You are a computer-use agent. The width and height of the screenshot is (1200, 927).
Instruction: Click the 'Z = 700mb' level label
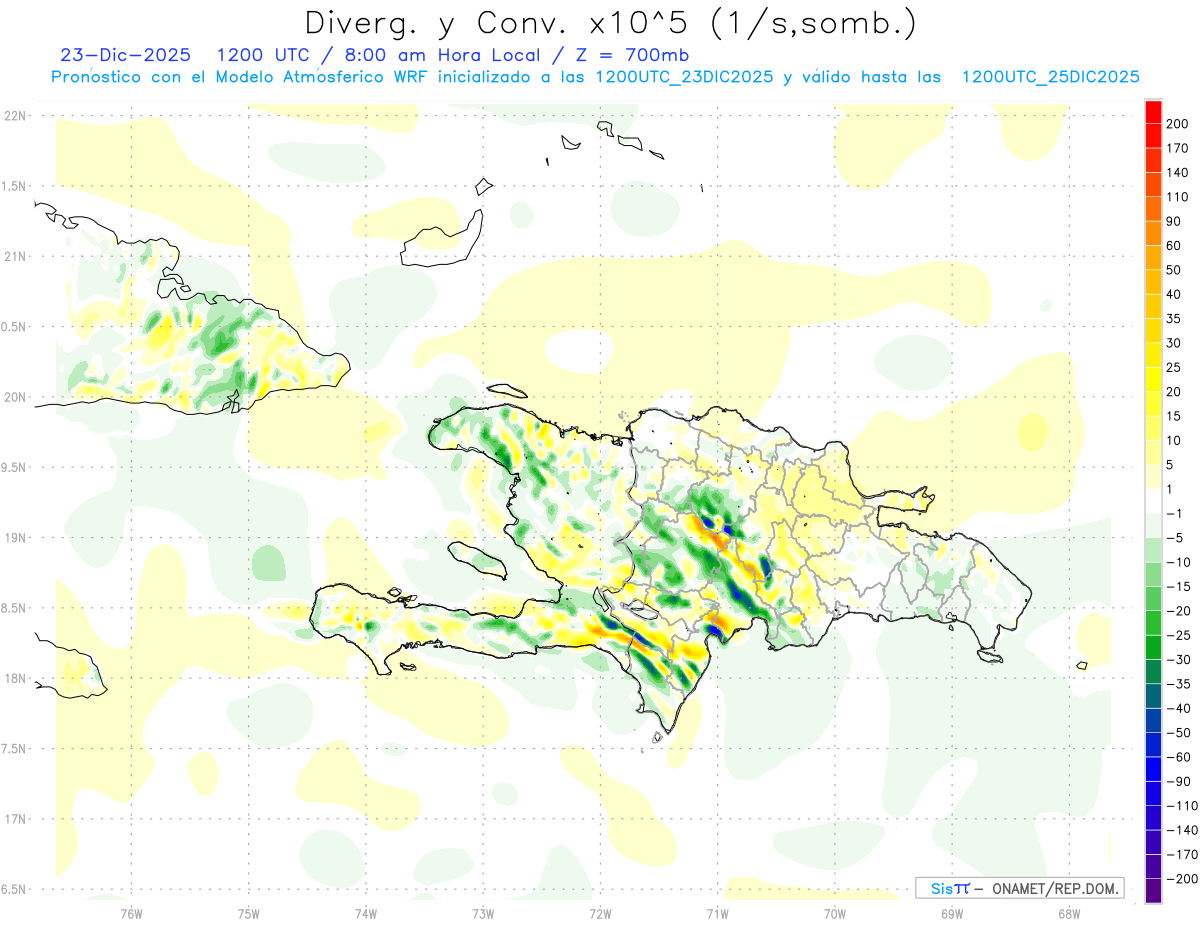(x=632, y=55)
